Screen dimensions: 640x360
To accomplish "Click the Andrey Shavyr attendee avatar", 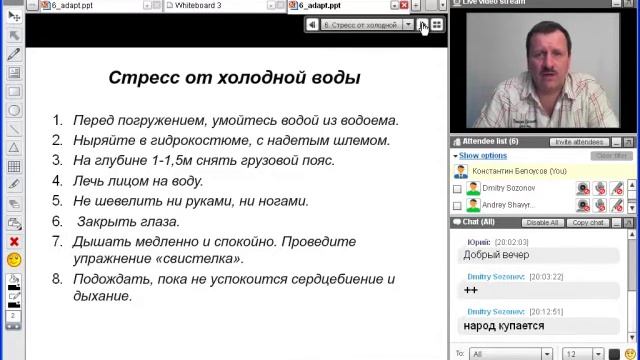I will tap(473, 205).
